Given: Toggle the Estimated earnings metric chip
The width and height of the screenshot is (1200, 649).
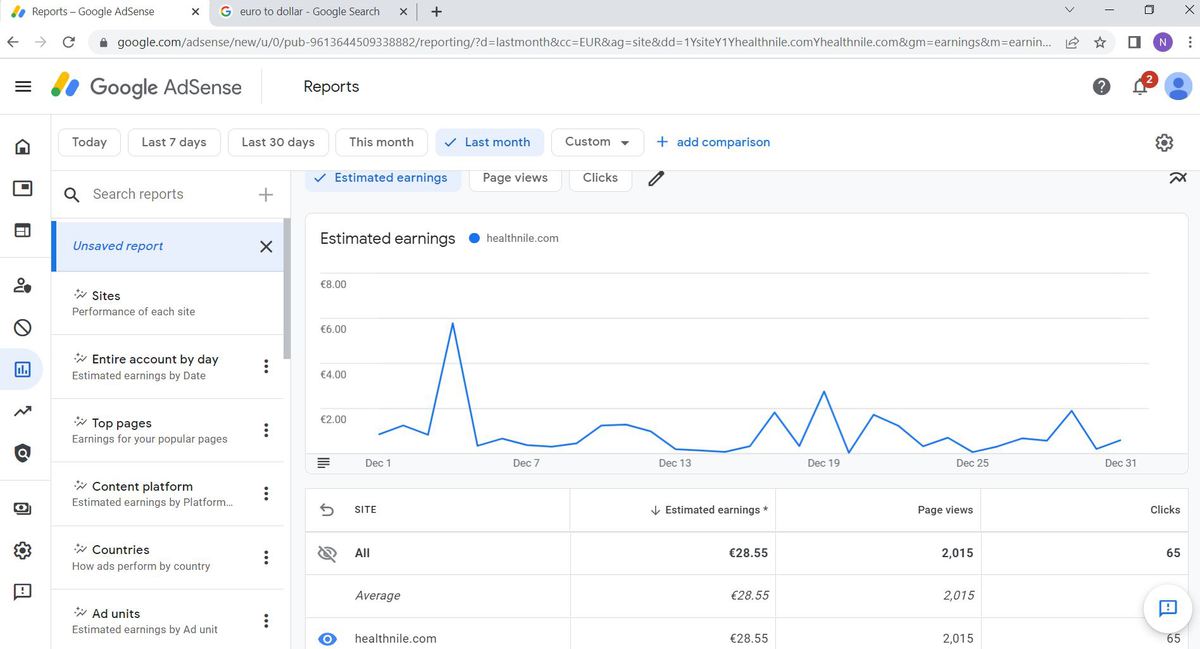Looking at the screenshot, I should click(x=383, y=178).
